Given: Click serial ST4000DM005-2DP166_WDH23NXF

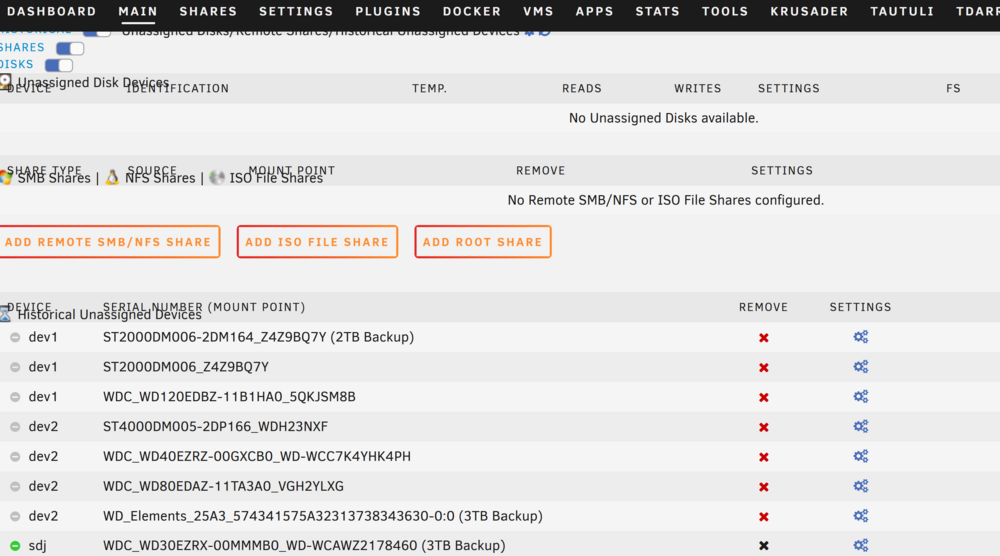Looking at the screenshot, I should [x=215, y=427].
